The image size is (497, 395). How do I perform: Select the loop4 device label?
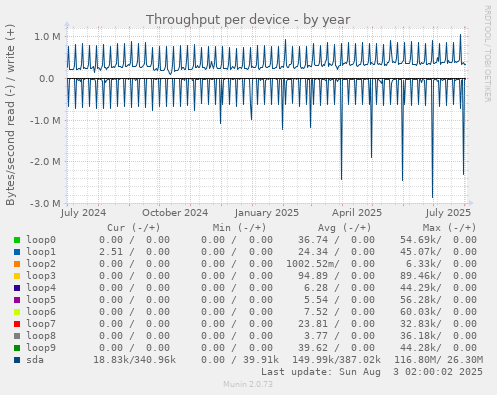point(41,288)
